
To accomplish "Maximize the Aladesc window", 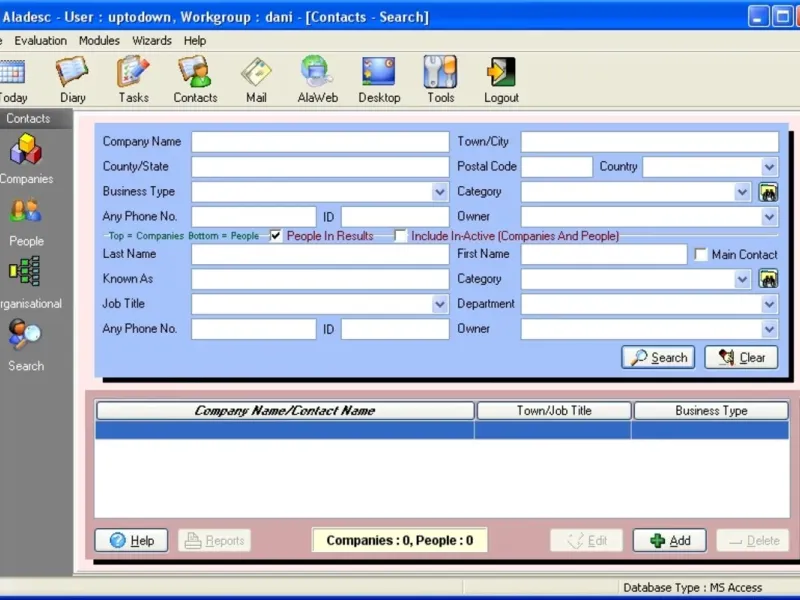I will (x=782, y=16).
